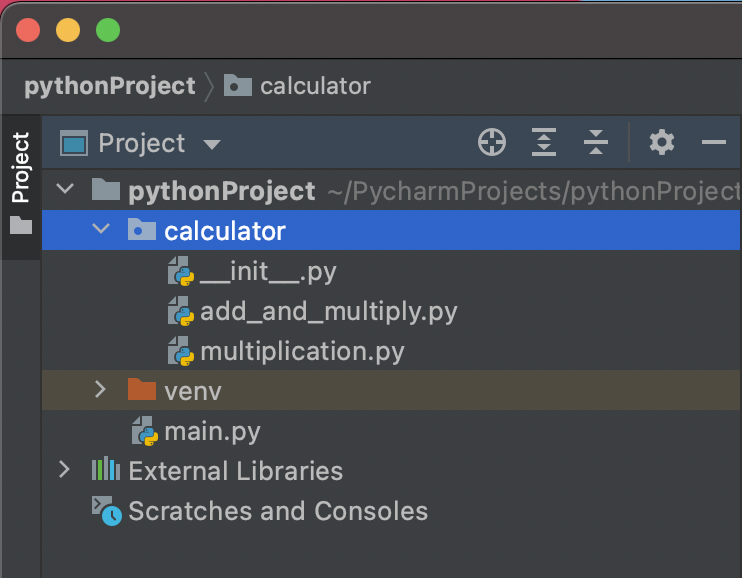The image size is (742, 578).
Task: Click the orange venv folder icon
Action: click(141, 389)
